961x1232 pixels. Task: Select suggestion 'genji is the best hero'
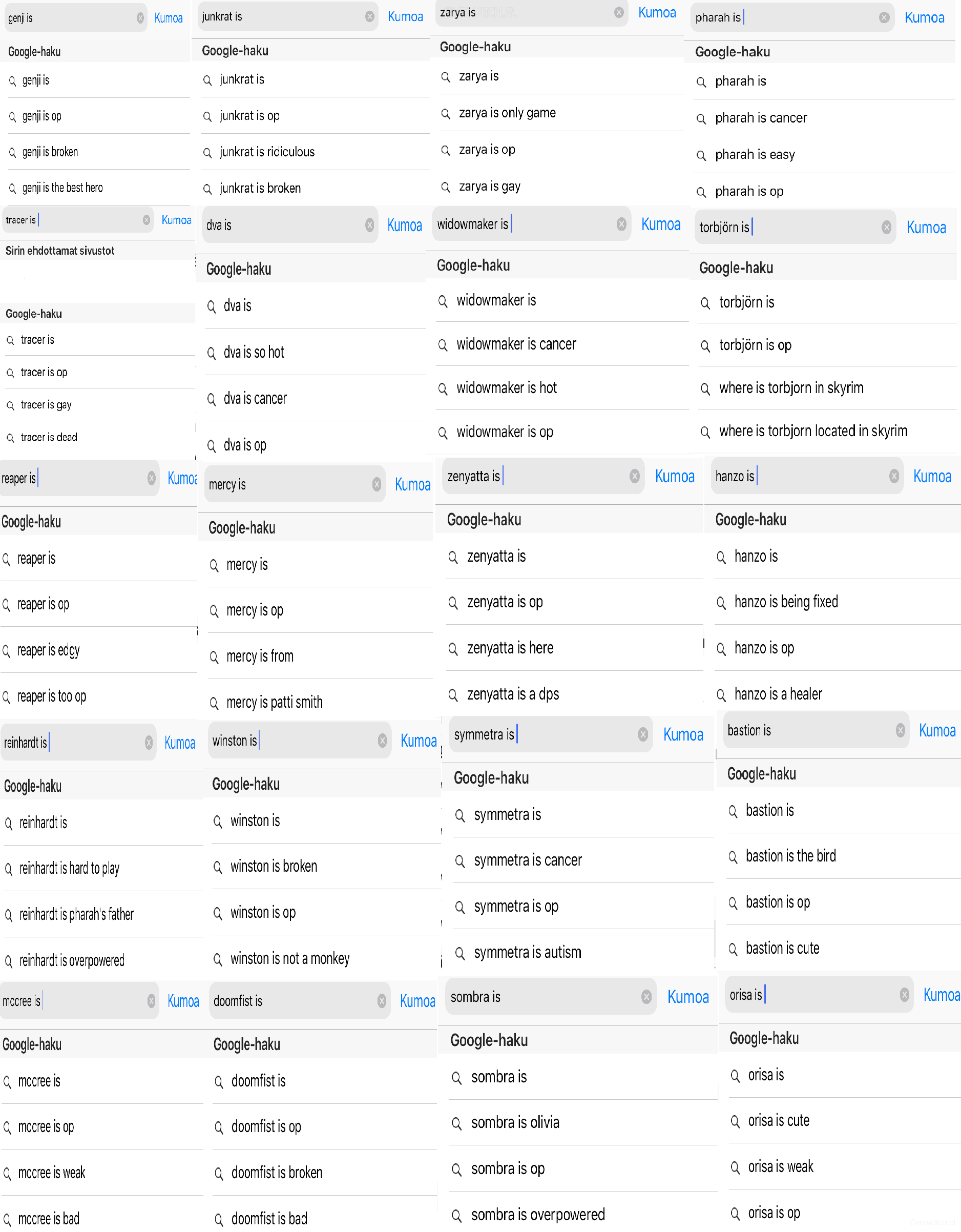[x=62, y=188]
